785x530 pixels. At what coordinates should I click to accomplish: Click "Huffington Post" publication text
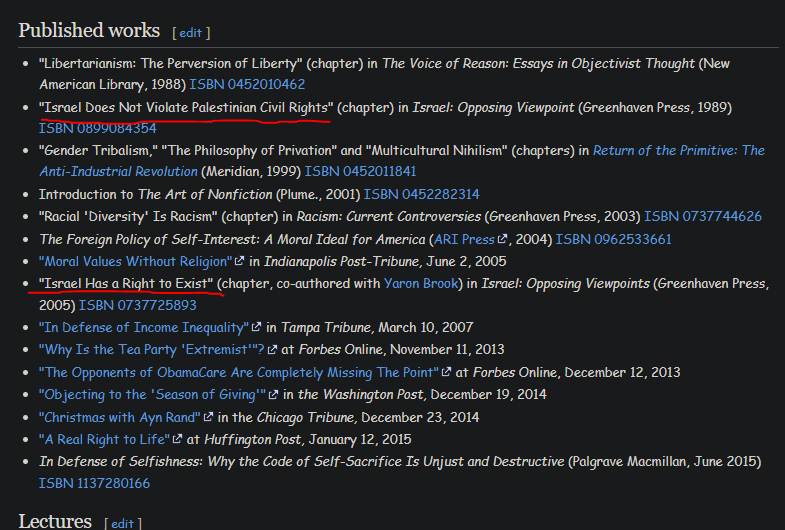[x=253, y=439]
